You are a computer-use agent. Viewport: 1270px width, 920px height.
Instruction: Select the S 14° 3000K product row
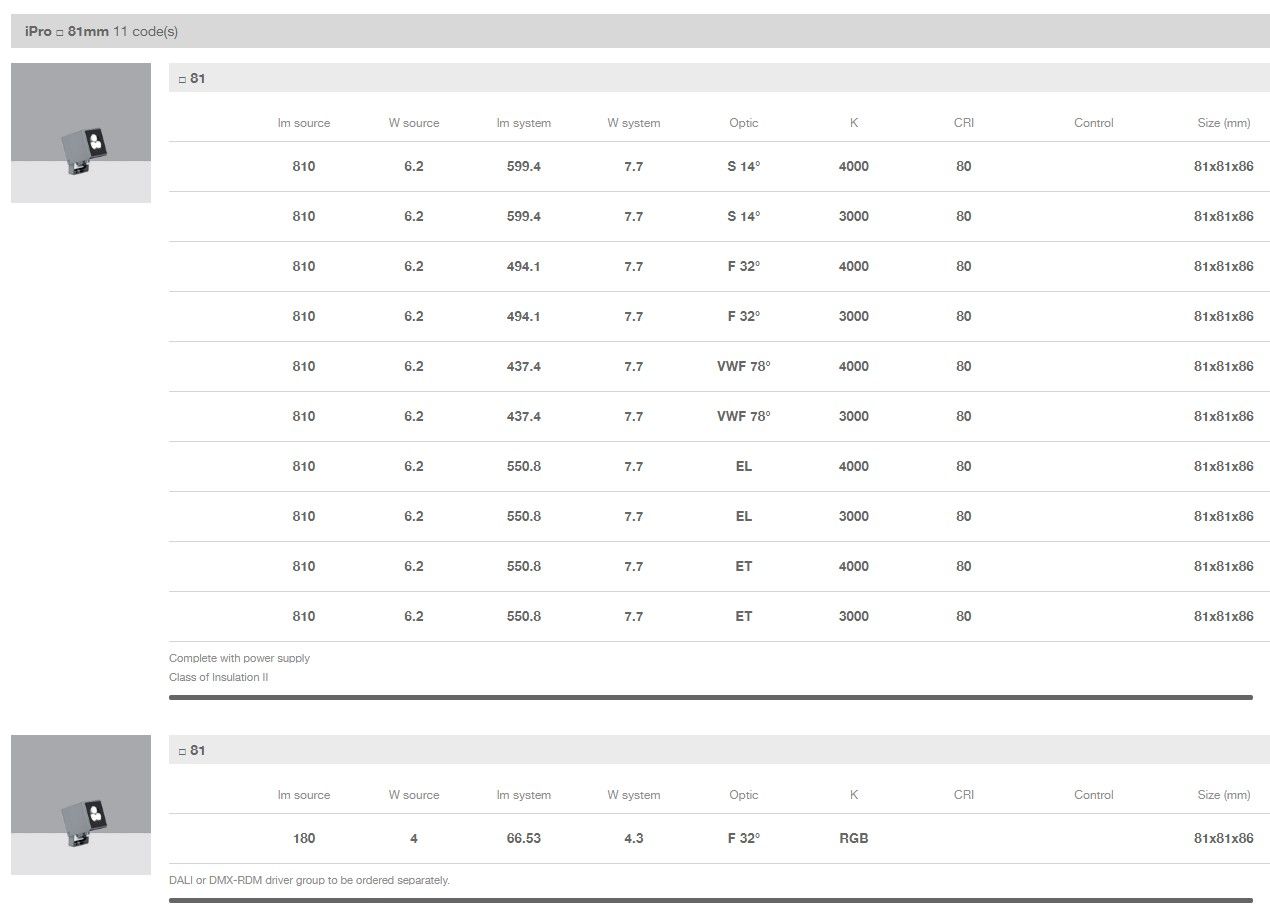(x=718, y=217)
